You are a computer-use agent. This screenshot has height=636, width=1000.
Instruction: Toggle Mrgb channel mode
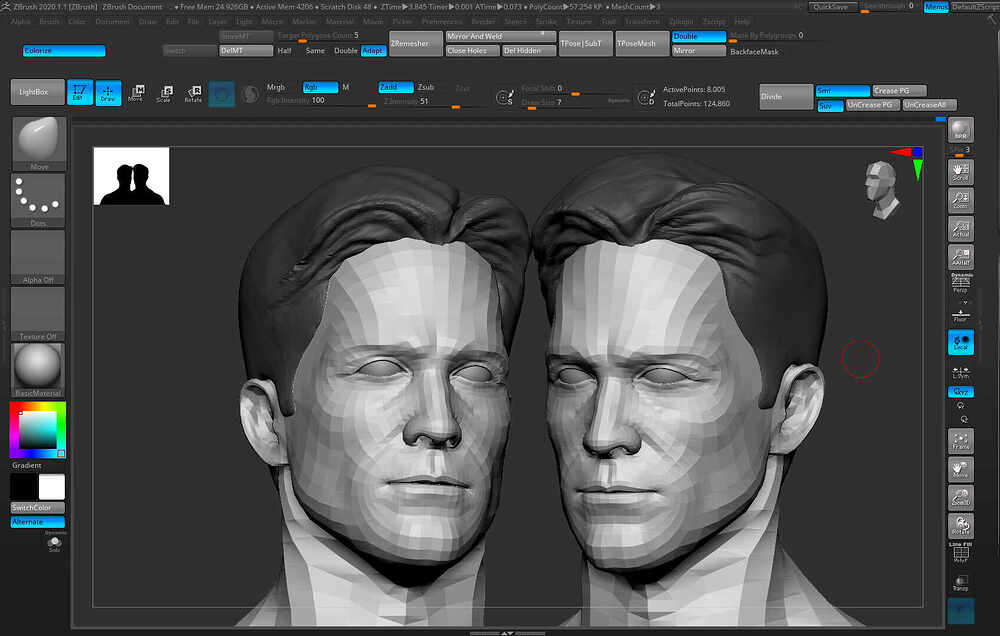tap(276, 87)
